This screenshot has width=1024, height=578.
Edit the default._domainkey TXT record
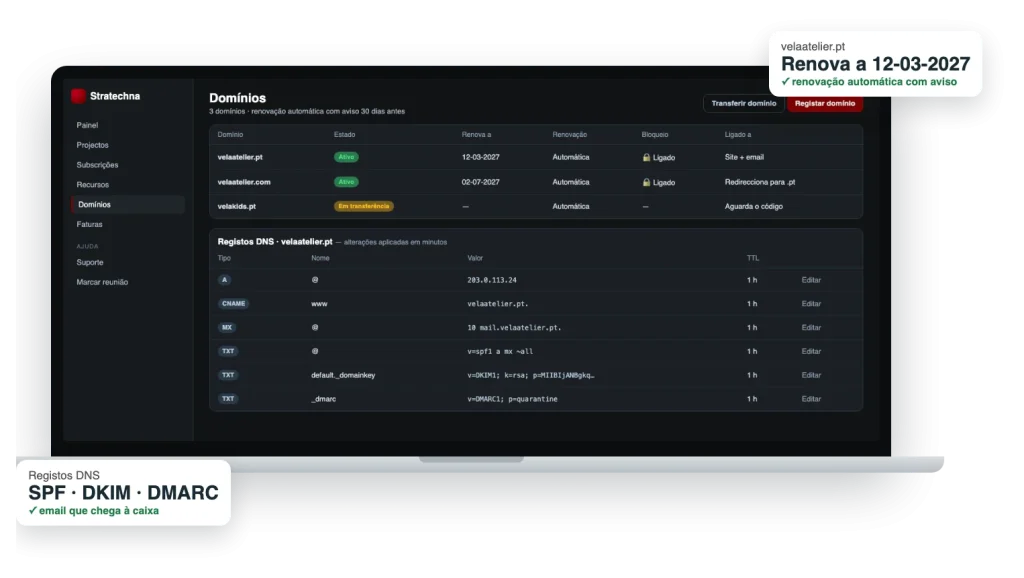(x=811, y=375)
